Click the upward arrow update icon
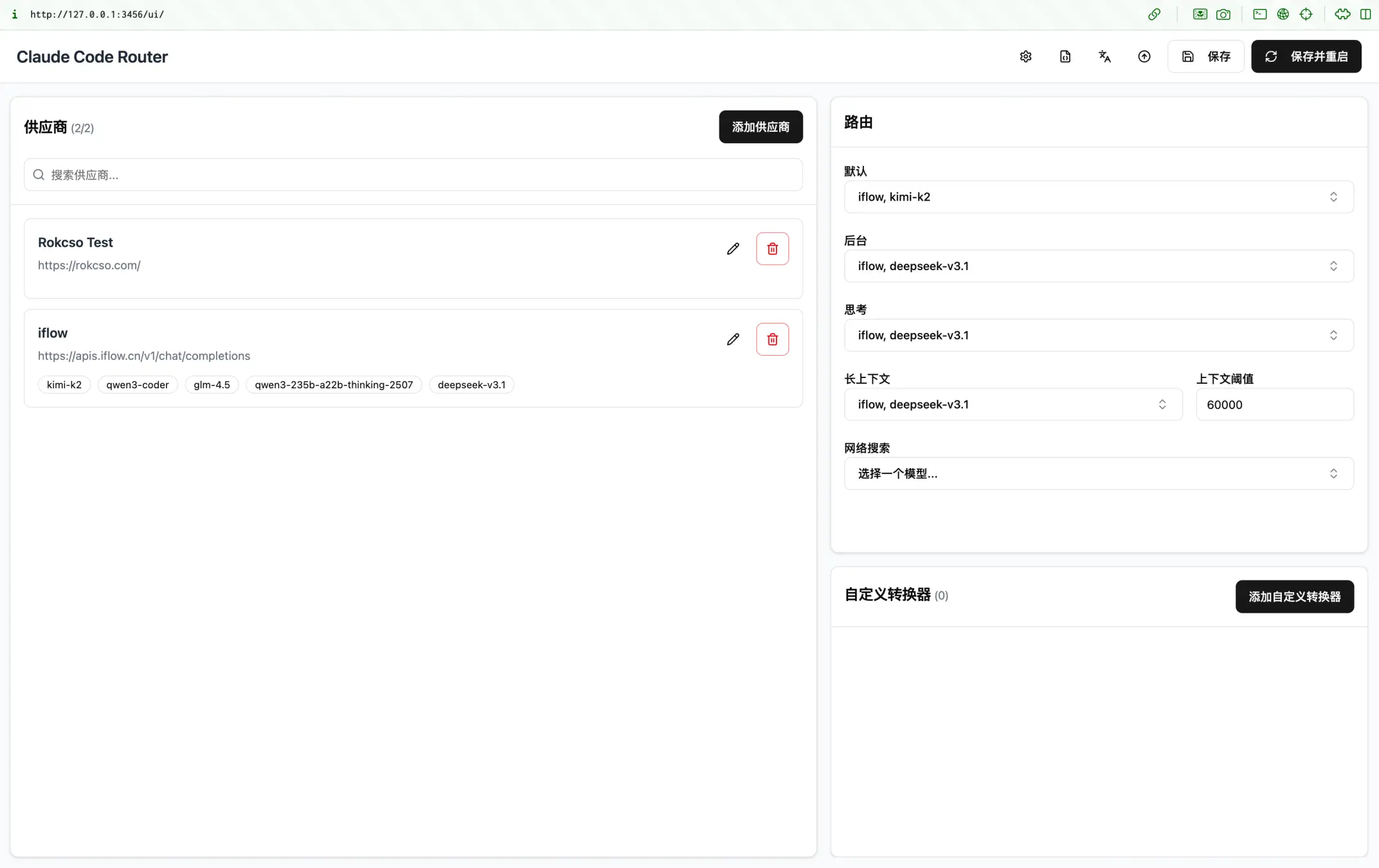Screen dimensions: 1379x868 click(1144, 57)
